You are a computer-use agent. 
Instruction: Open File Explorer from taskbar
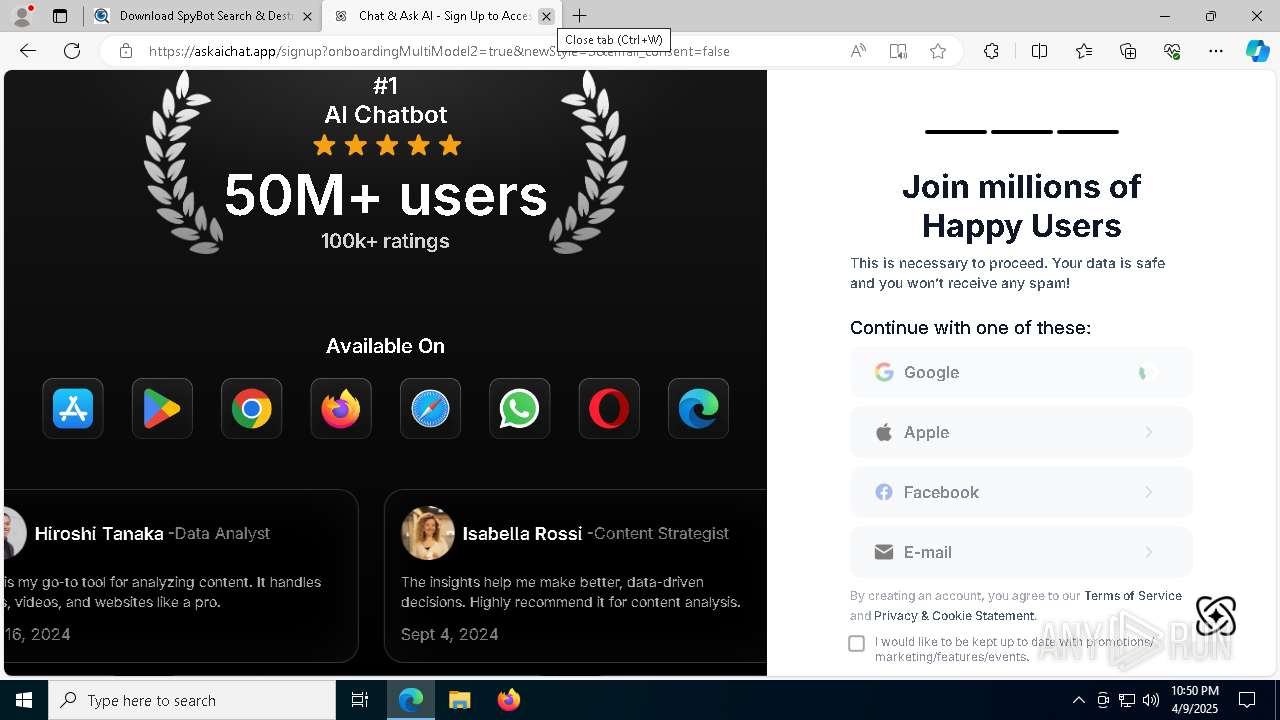coord(459,700)
